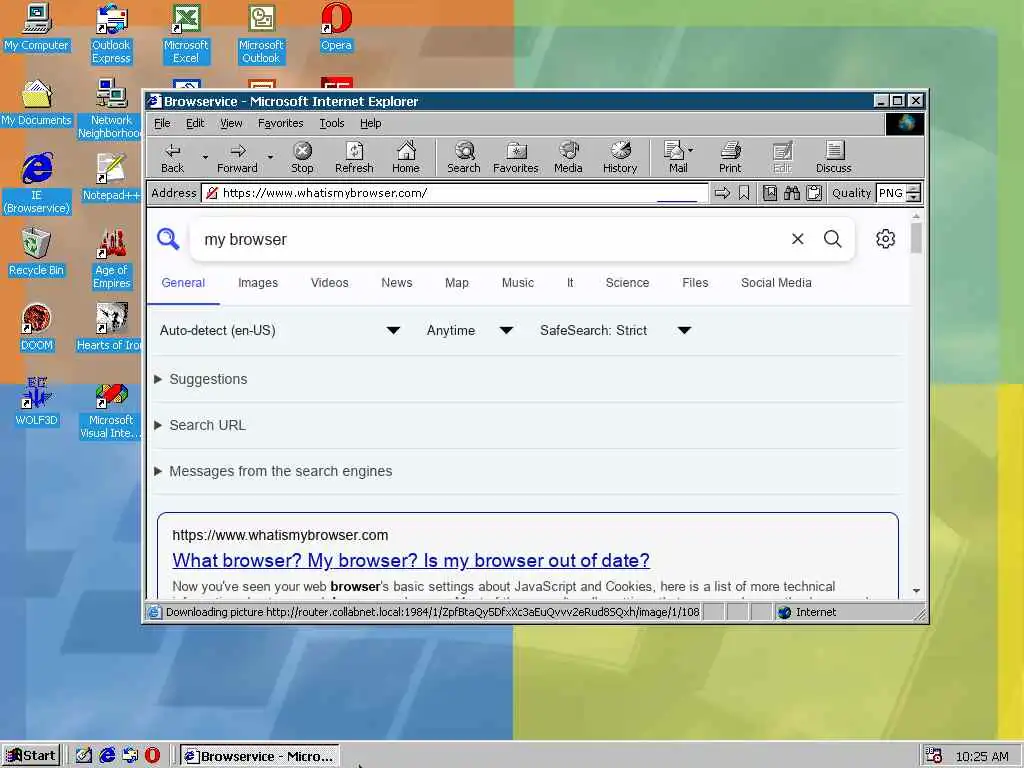This screenshot has height=768, width=1024.
Task: Go to the Home page
Action: coord(406,158)
